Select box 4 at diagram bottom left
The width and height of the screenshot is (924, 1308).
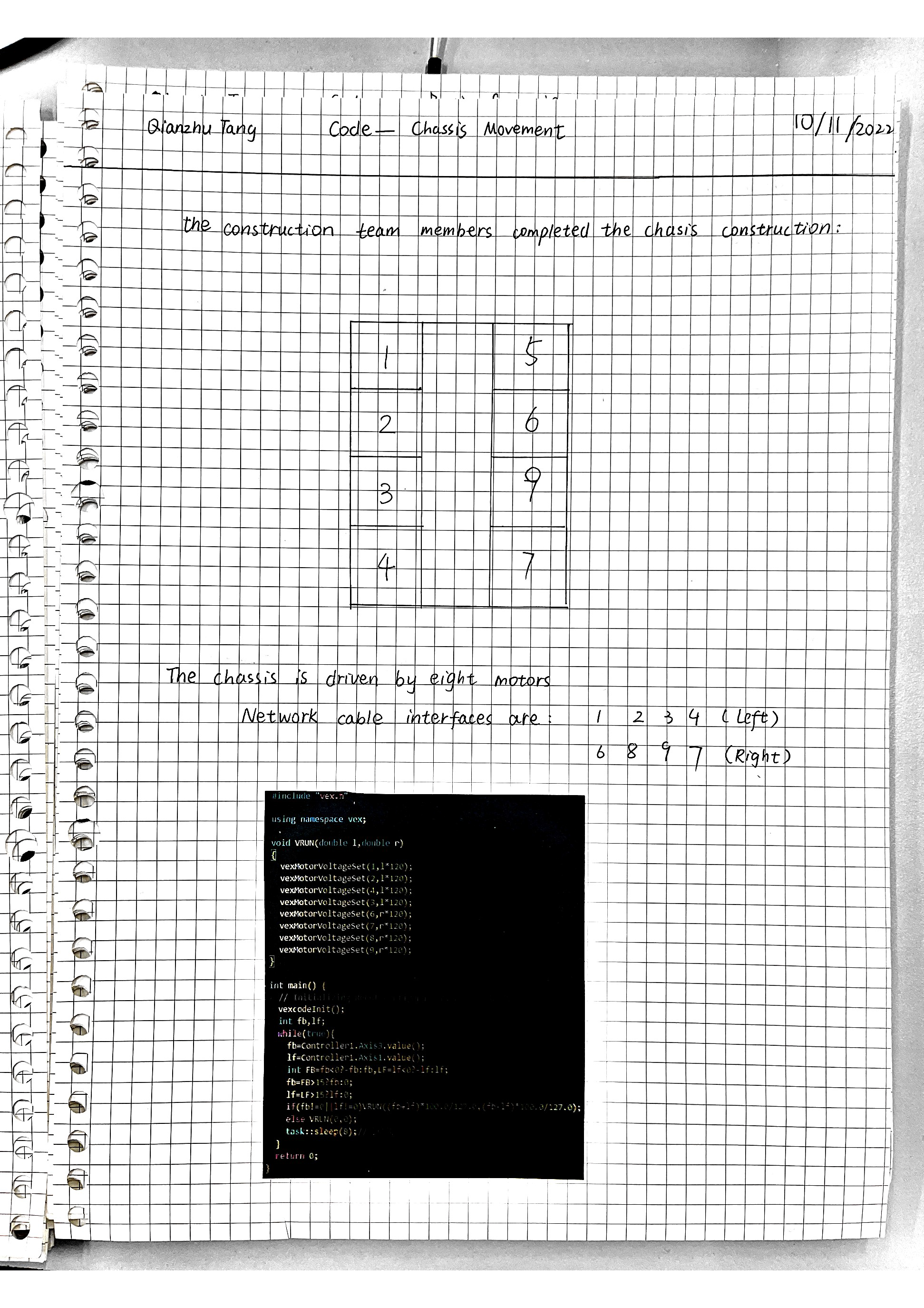click(x=386, y=567)
